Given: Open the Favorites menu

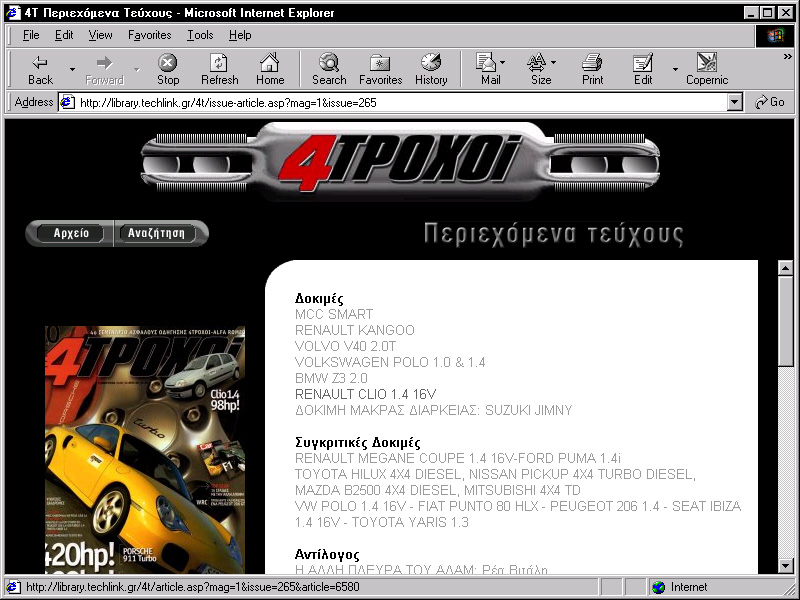Looking at the screenshot, I should 149,35.
